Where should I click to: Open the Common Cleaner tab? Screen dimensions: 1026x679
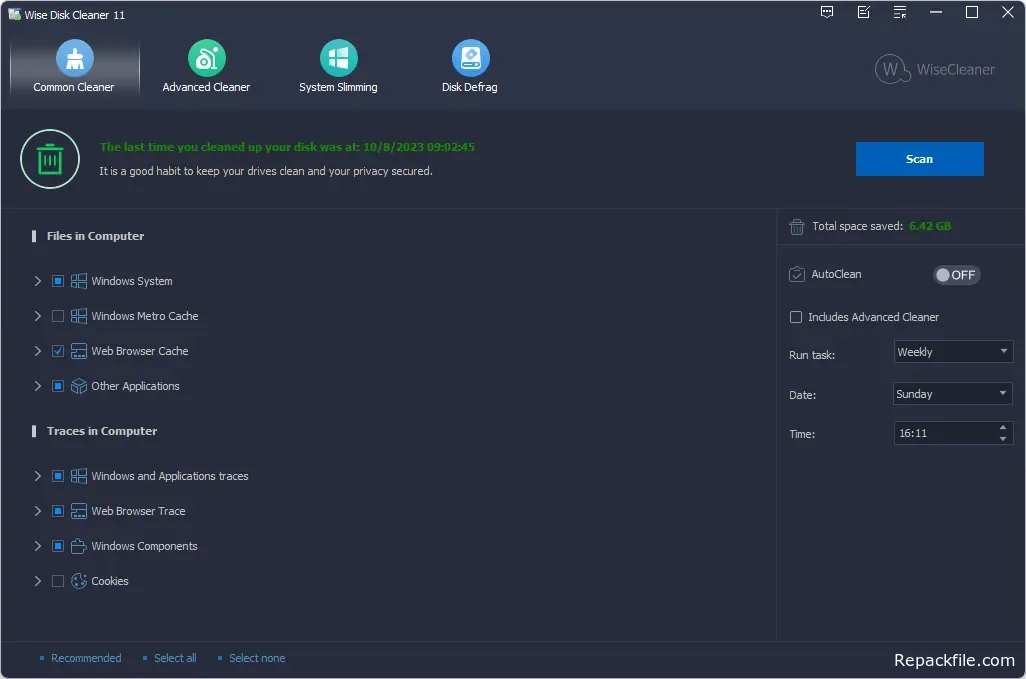75,67
